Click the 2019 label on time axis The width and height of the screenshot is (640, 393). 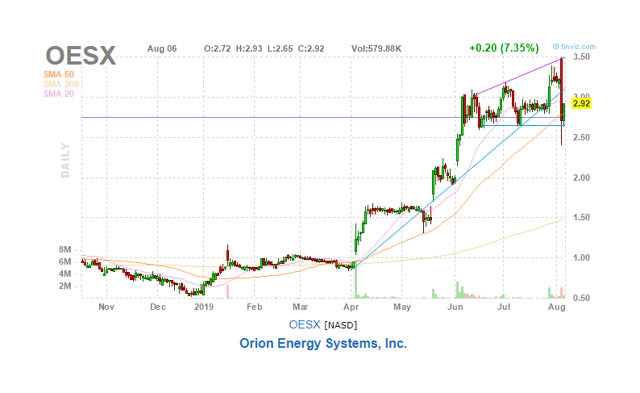tap(204, 306)
